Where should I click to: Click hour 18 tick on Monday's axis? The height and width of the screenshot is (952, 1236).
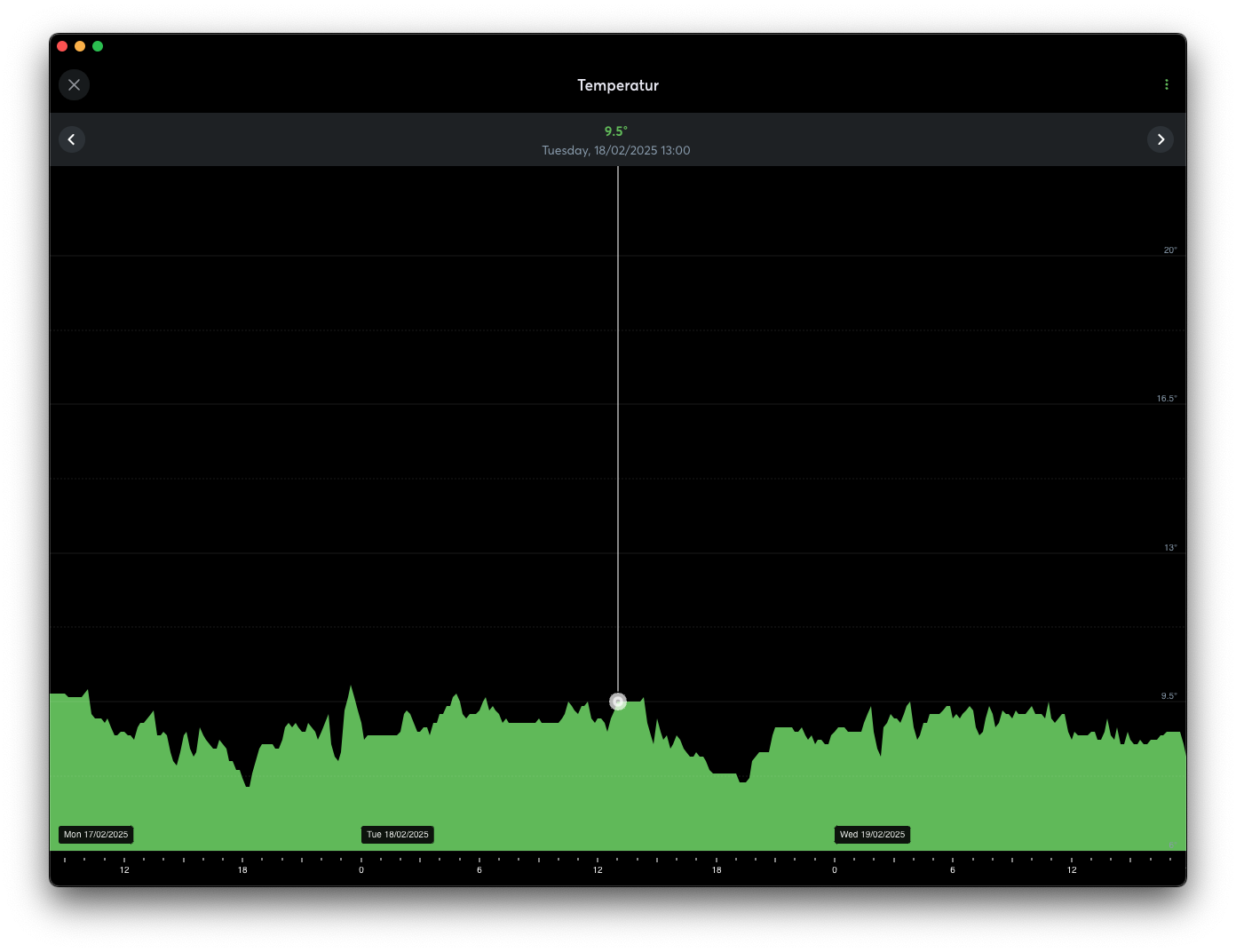tap(242, 869)
